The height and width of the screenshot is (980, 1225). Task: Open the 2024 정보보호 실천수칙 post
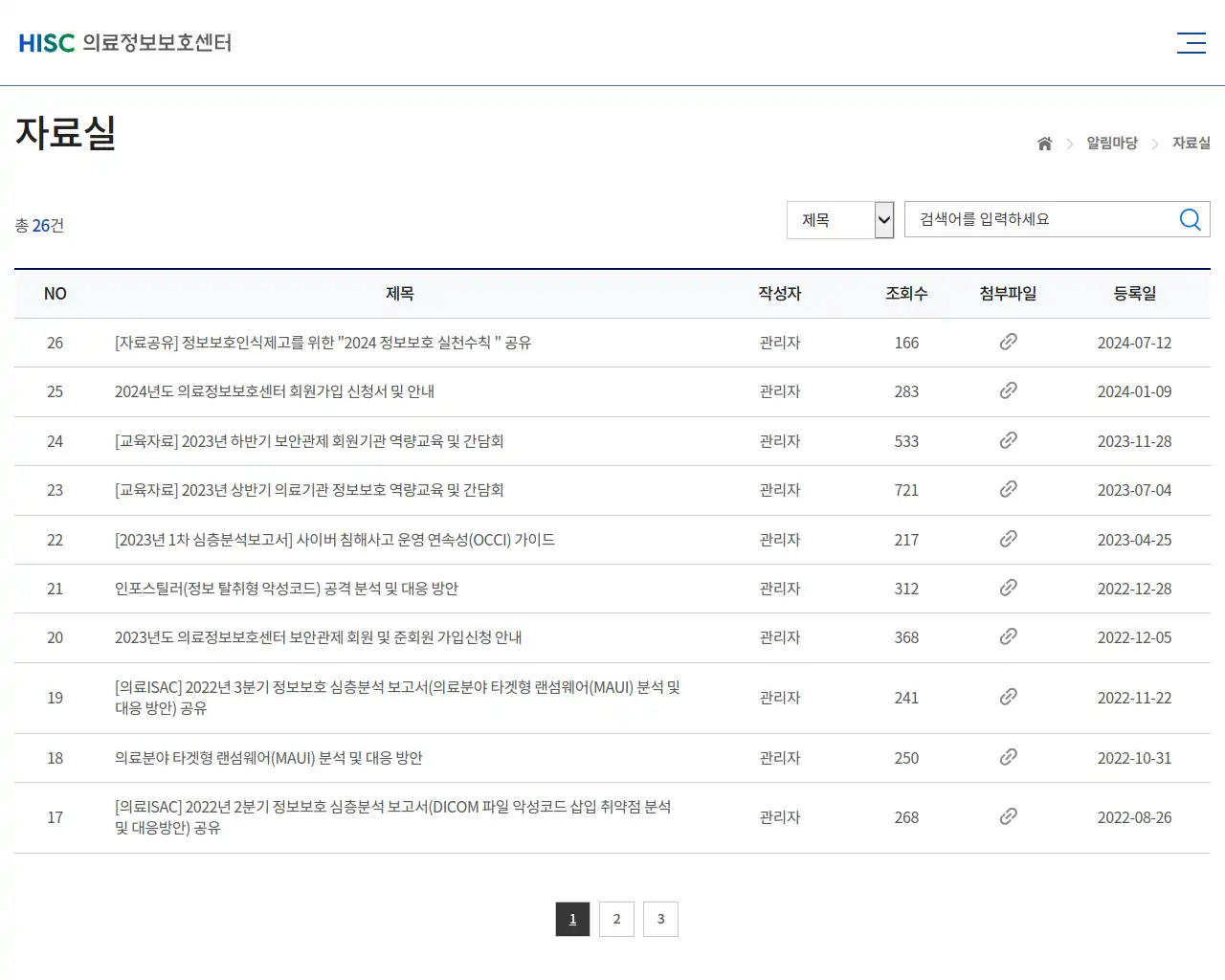click(323, 343)
